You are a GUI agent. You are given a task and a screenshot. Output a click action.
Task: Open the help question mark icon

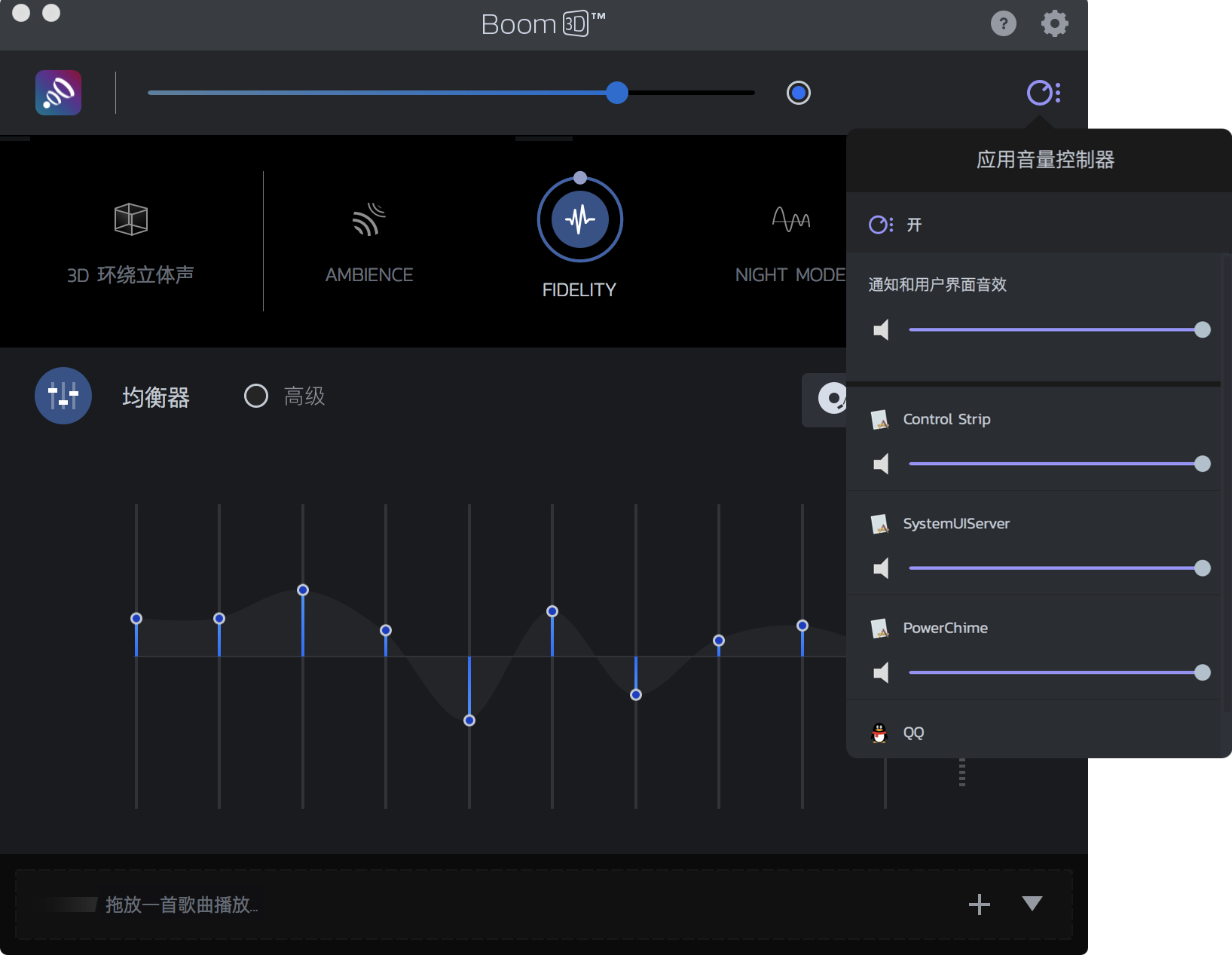(x=1003, y=23)
